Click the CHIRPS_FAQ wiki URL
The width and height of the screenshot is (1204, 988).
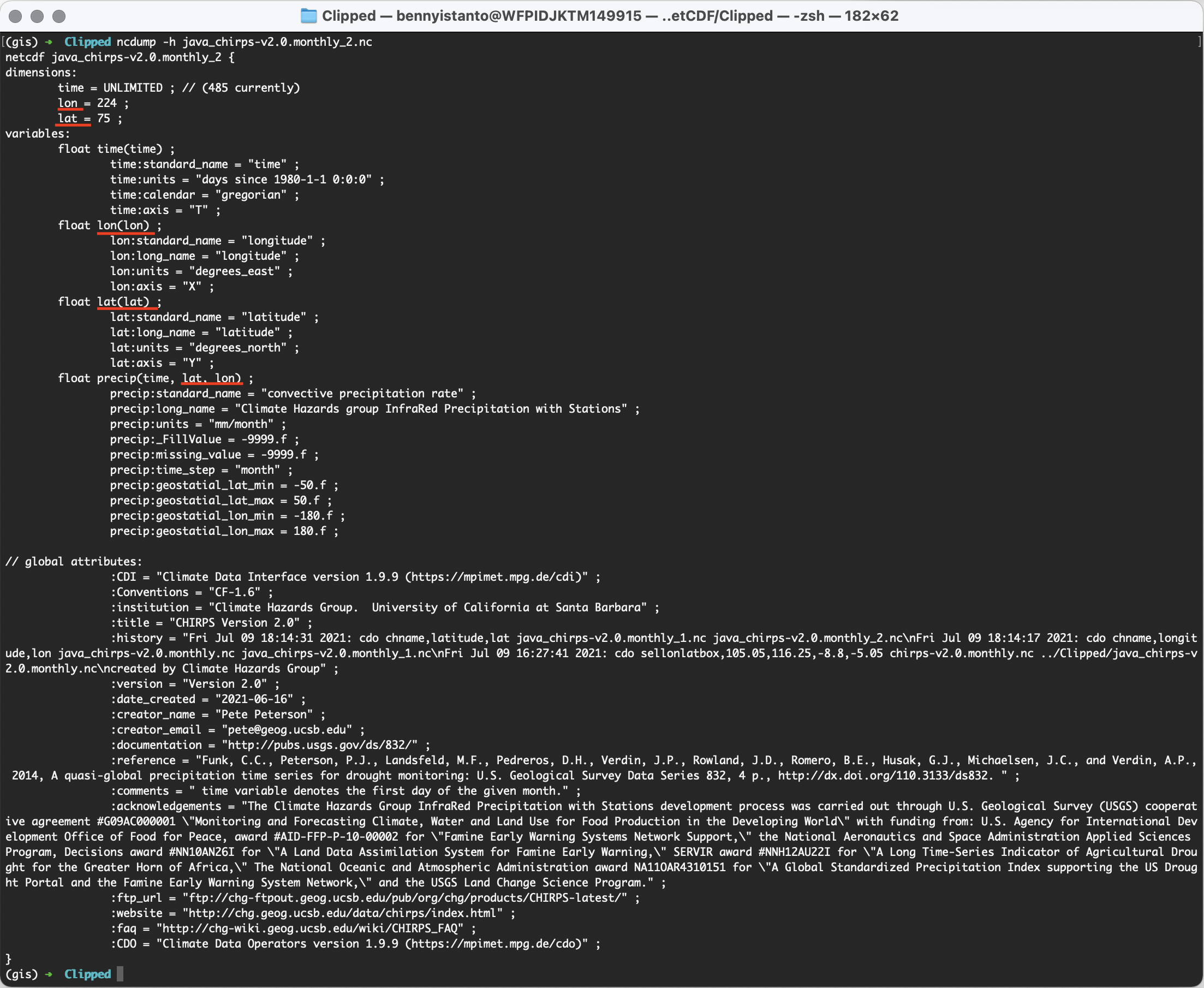(309, 929)
